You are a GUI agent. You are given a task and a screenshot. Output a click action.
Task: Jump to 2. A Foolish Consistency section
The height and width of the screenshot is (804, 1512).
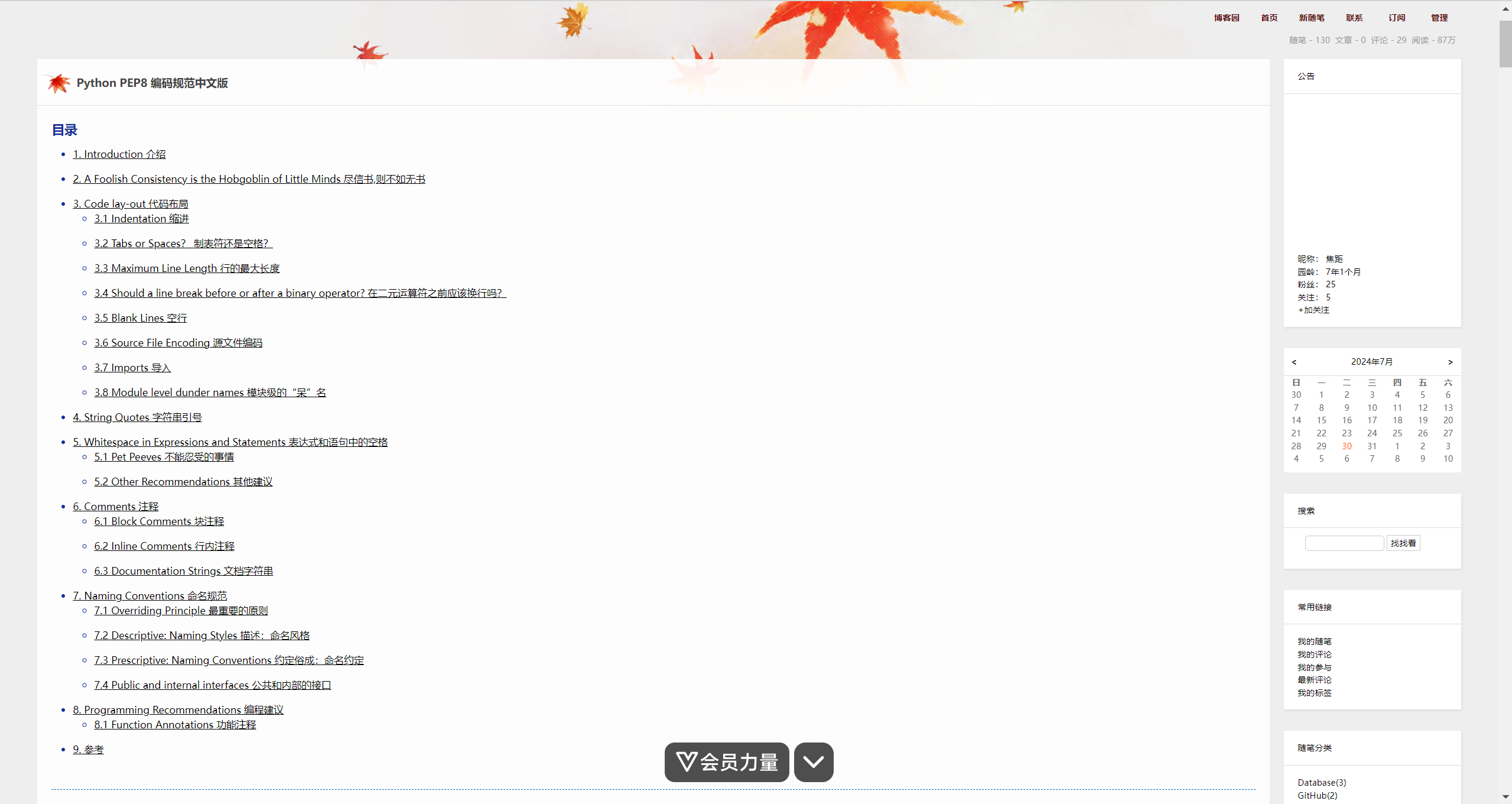tap(249, 179)
